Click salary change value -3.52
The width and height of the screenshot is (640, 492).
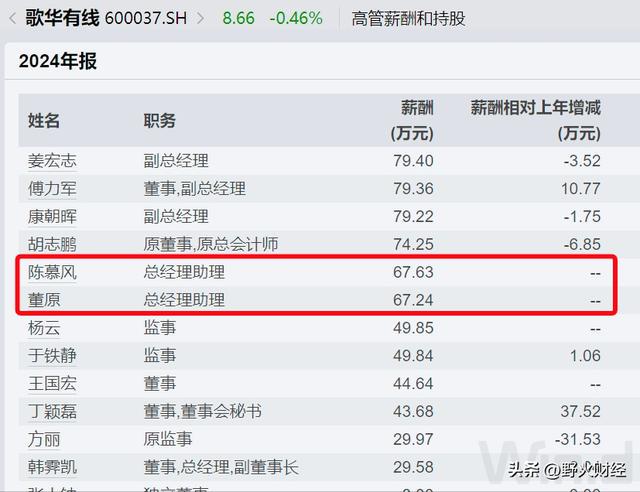pyautogui.click(x=582, y=161)
